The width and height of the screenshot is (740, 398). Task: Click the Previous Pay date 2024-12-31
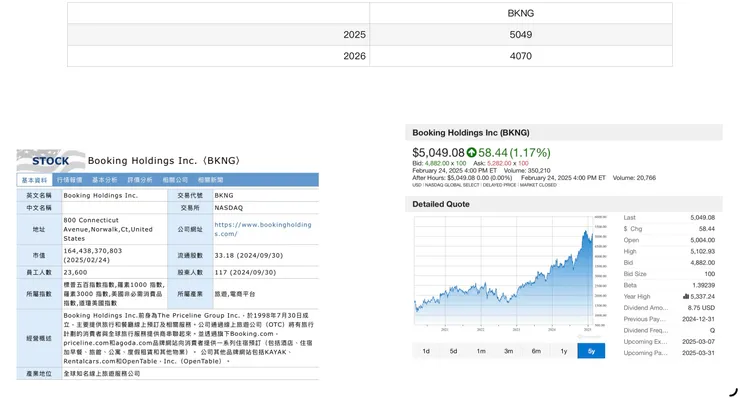pyautogui.click(x=698, y=319)
